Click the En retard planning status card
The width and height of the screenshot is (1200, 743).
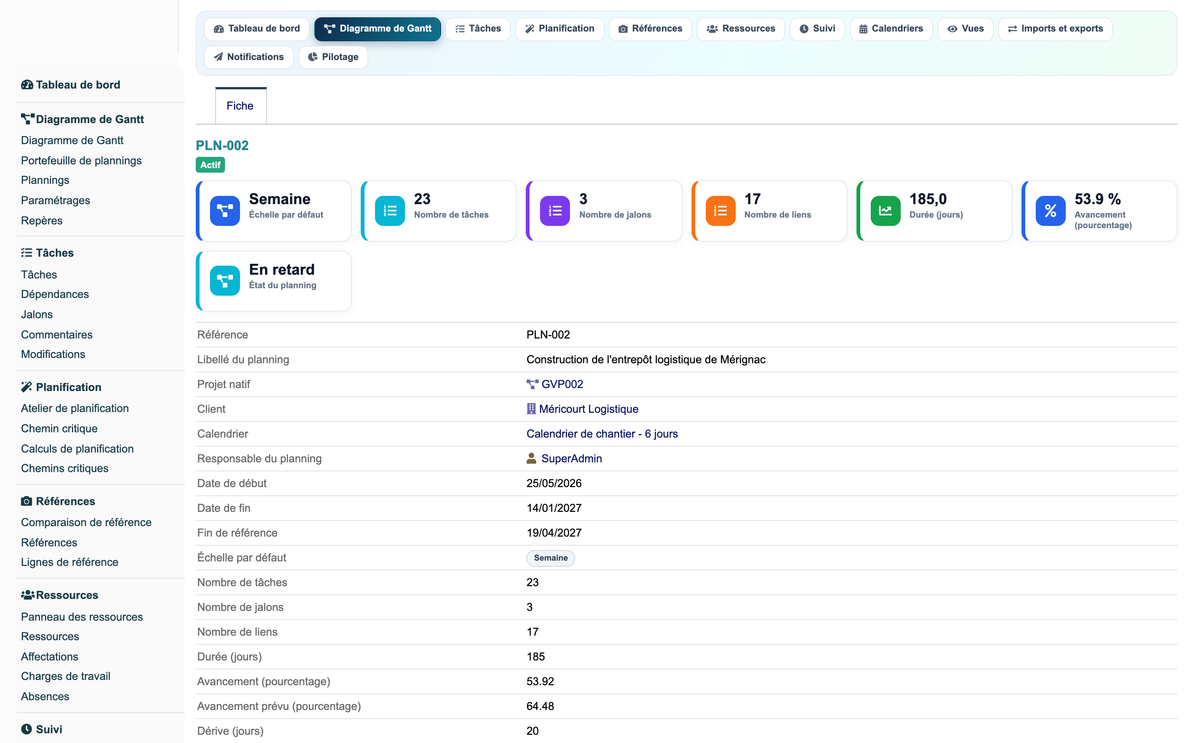coord(274,281)
